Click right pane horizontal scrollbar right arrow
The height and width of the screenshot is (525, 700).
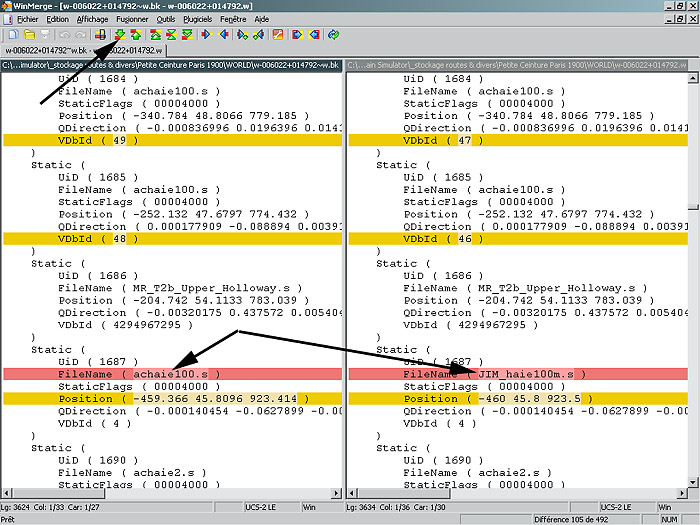tap(682, 493)
